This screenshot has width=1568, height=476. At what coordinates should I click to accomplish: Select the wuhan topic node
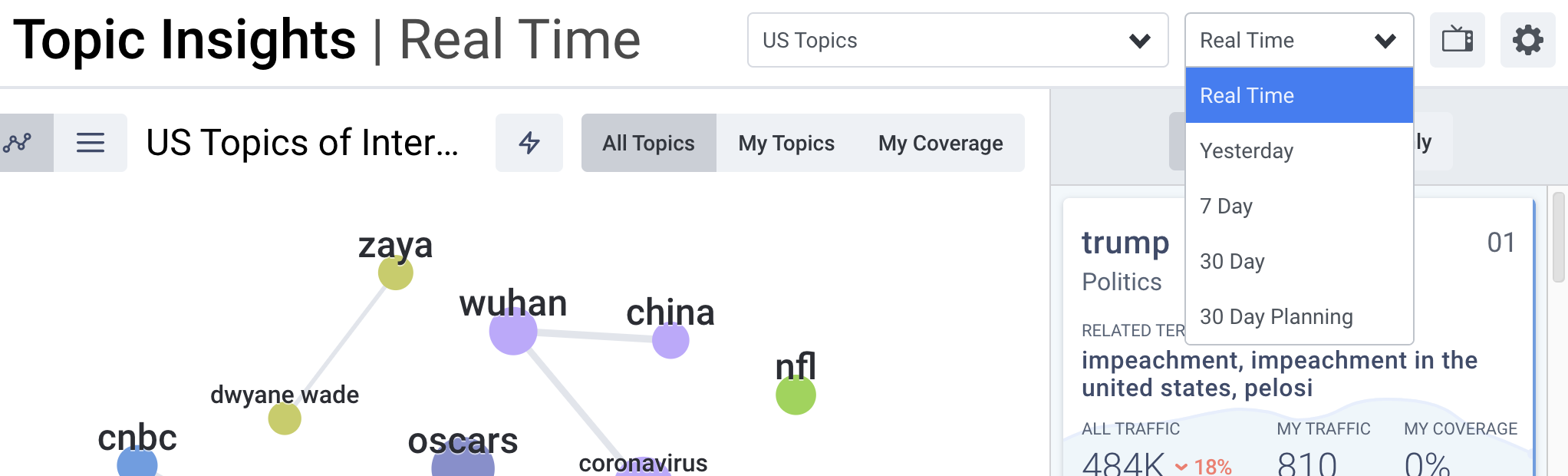(512, 334)
